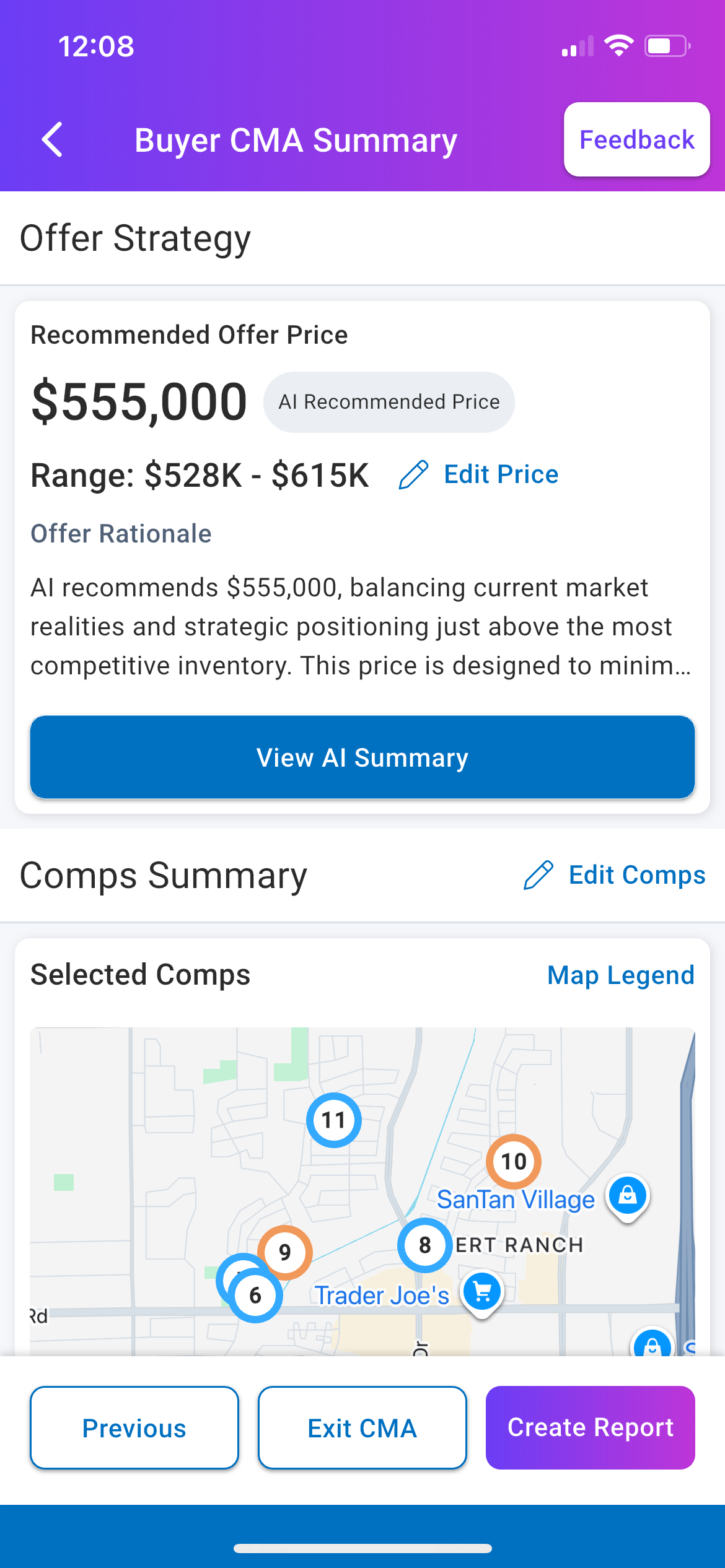This screenshot has height=1568, width=725.
Task: Open the Map Legend
Action: pyautogui.click(x=620, y=975)
